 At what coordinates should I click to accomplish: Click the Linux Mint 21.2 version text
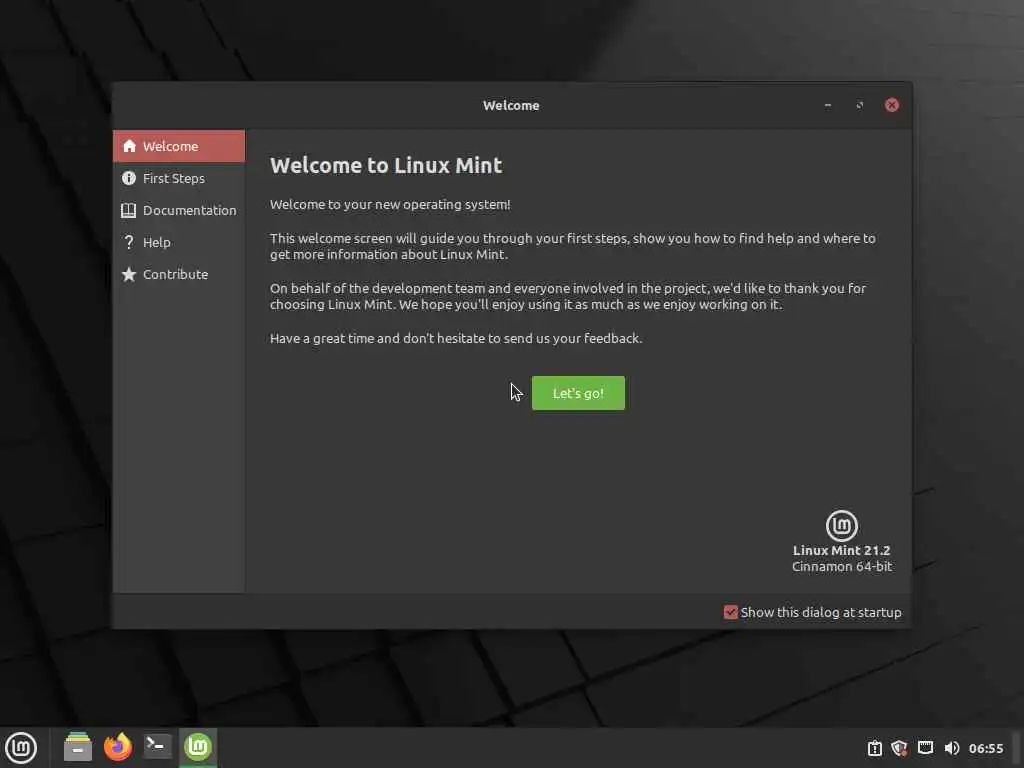[841, 551]
